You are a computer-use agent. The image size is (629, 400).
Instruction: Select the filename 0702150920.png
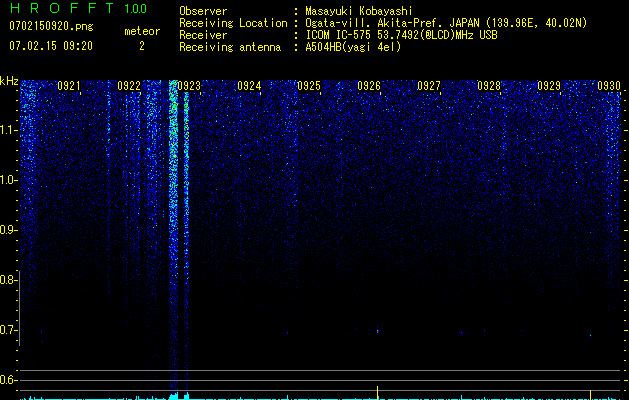tap(51, 26)
